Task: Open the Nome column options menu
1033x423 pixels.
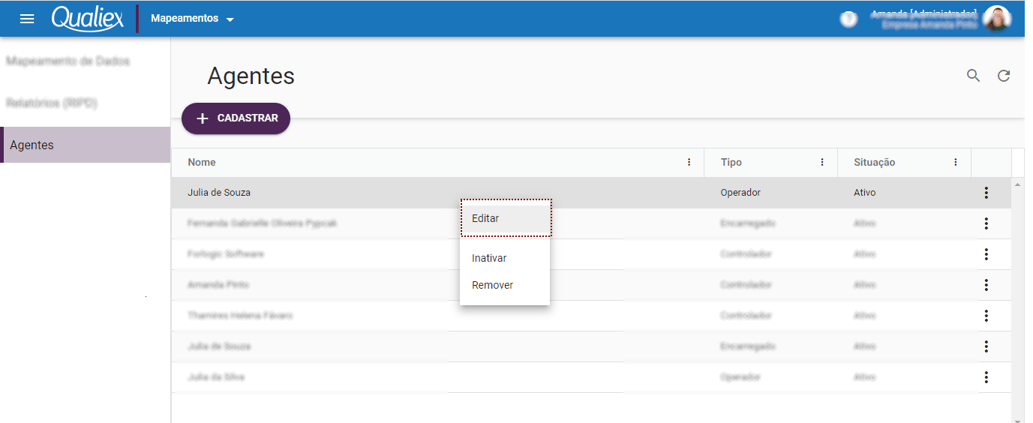Action: coord(689,162)
